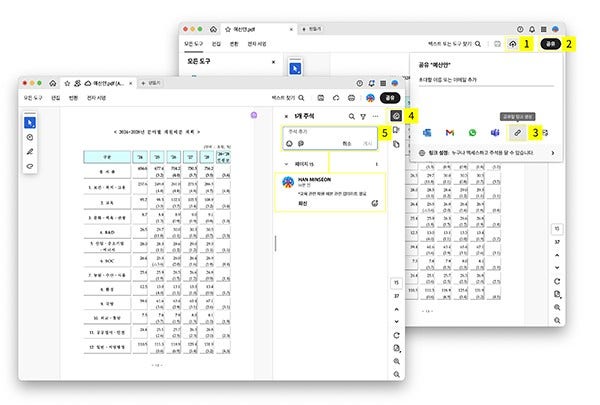
Task: Select the All Tools tab in back window
Action: pos(194,44)
